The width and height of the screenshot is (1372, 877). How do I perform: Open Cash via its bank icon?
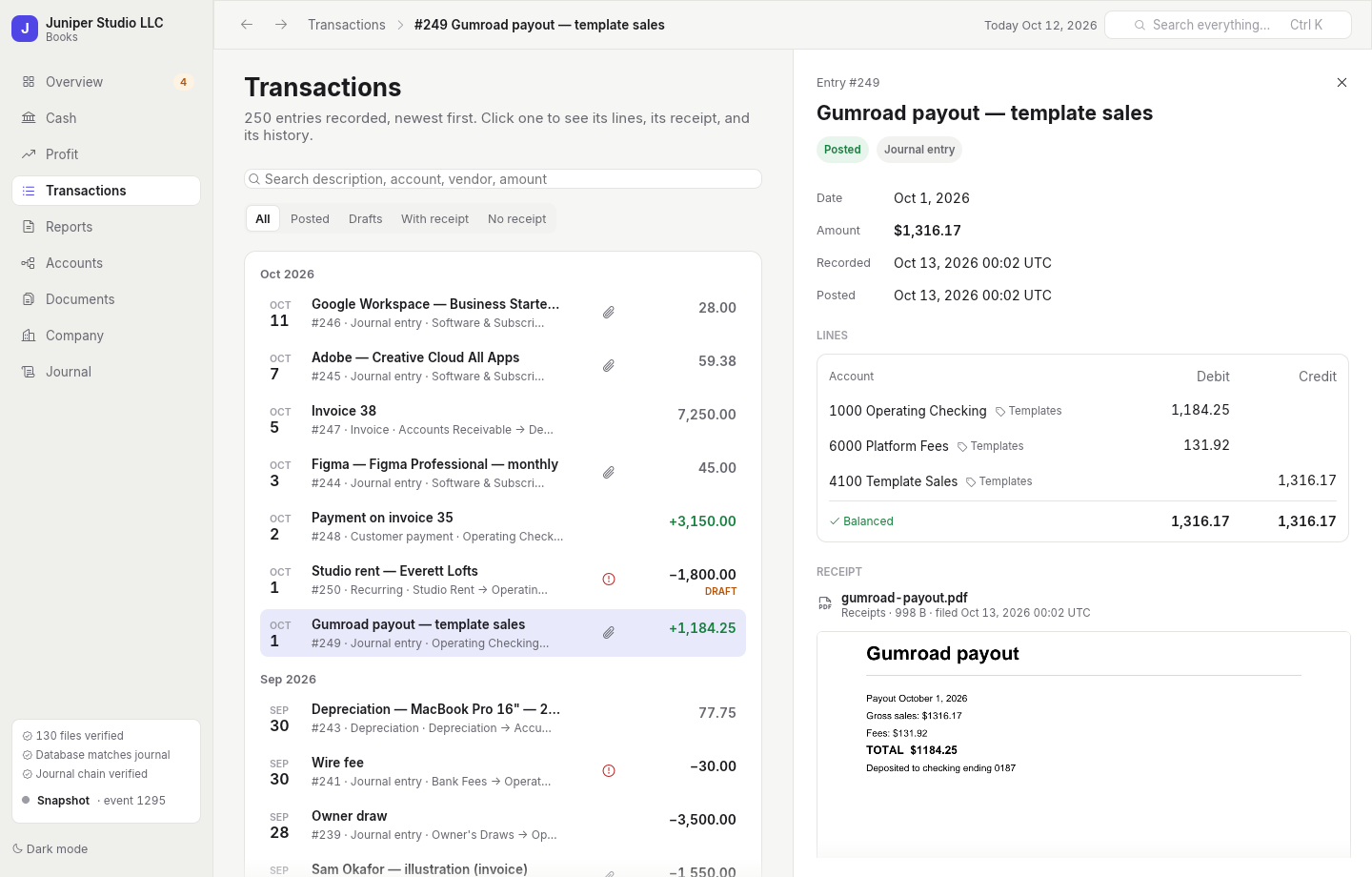pos(29,118)
